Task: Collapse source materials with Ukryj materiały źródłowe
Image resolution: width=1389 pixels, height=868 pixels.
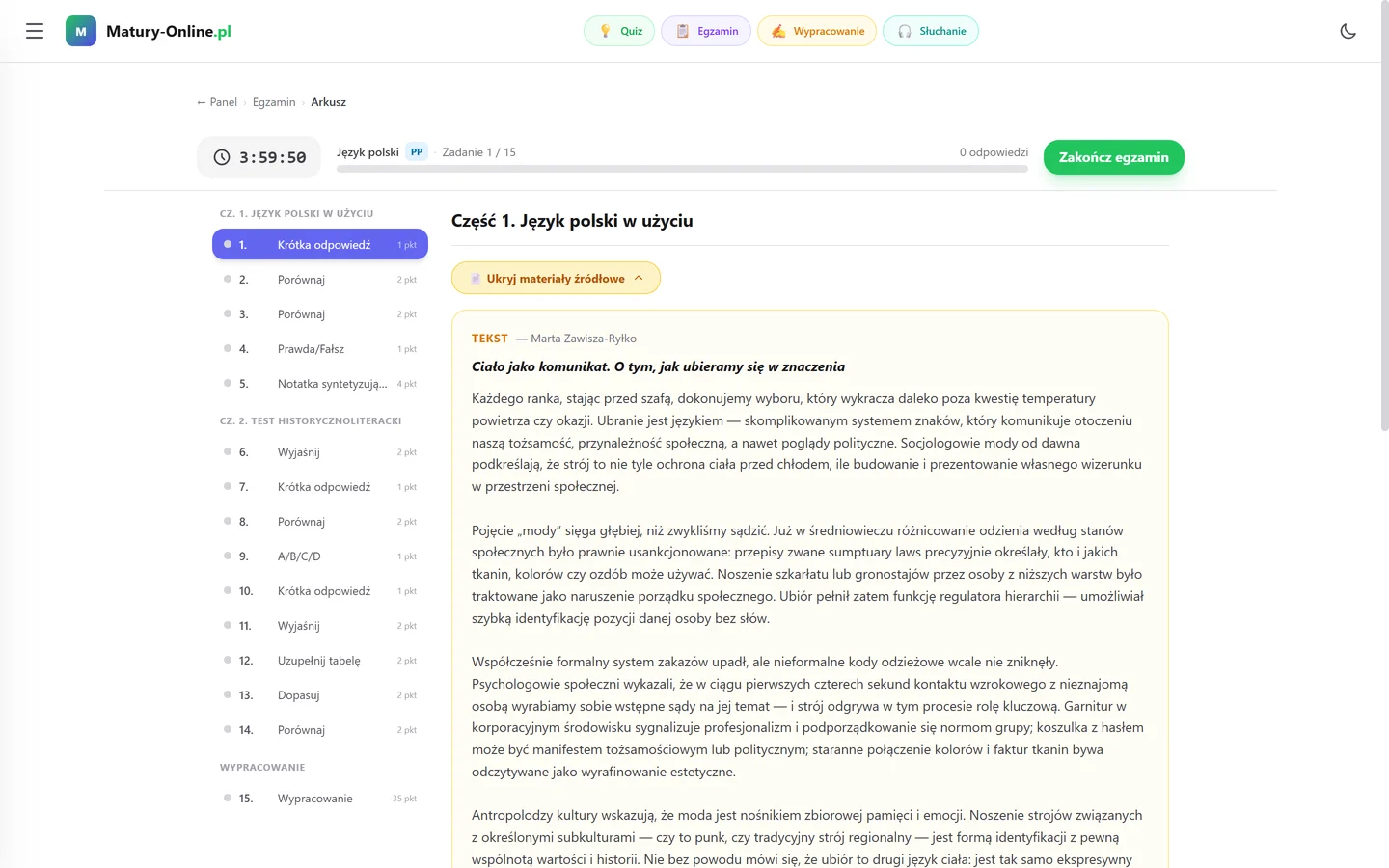Action: click(556, 279)
